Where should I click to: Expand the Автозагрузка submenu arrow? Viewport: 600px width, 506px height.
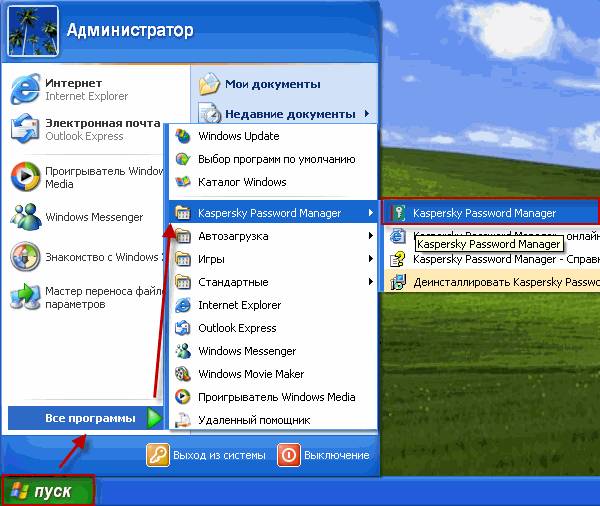click(370, 236)
